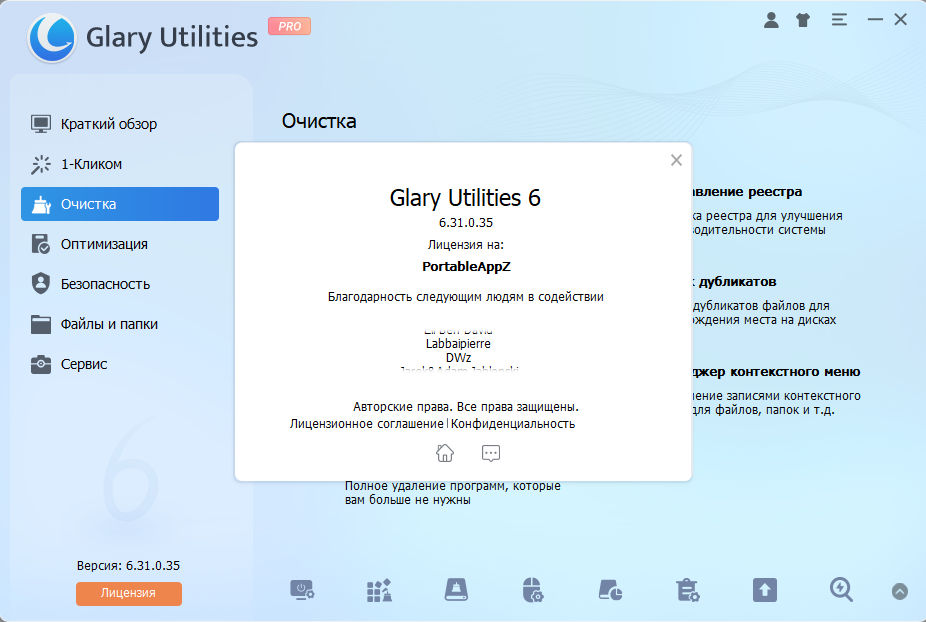
Task: Click the Версия: 6.31.0.35 sidebar label
Action: [128, 566]
